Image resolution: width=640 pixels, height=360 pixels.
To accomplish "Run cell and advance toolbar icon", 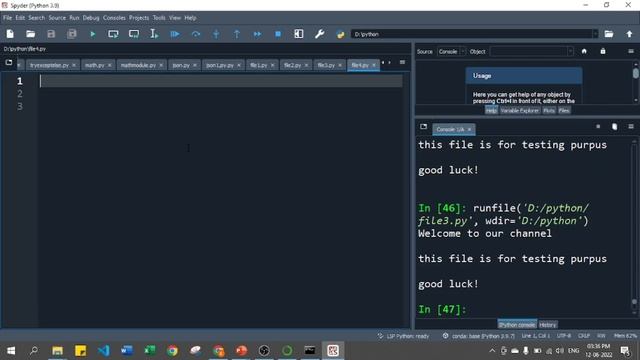I will coord(134,34).
